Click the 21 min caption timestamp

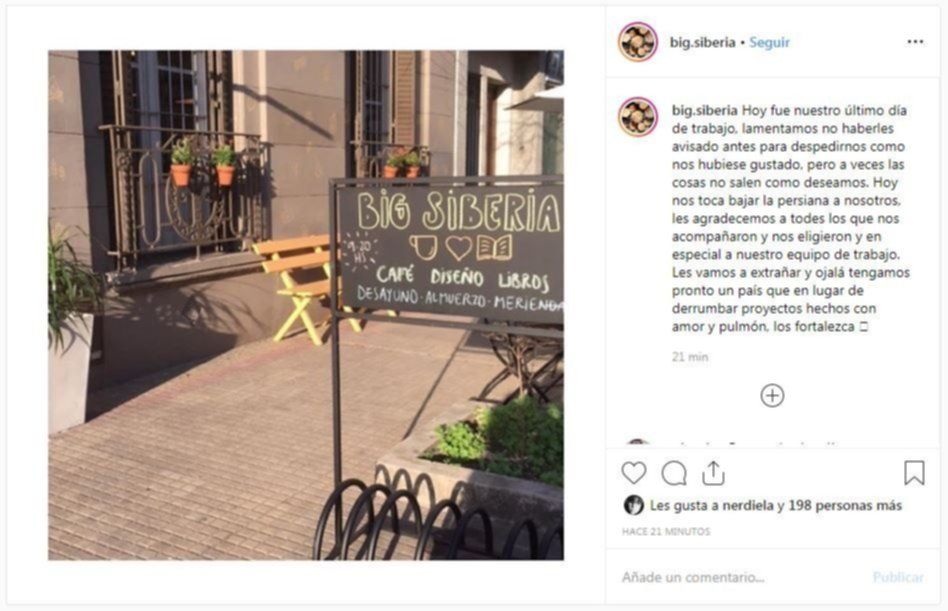[x=690, y=357]
